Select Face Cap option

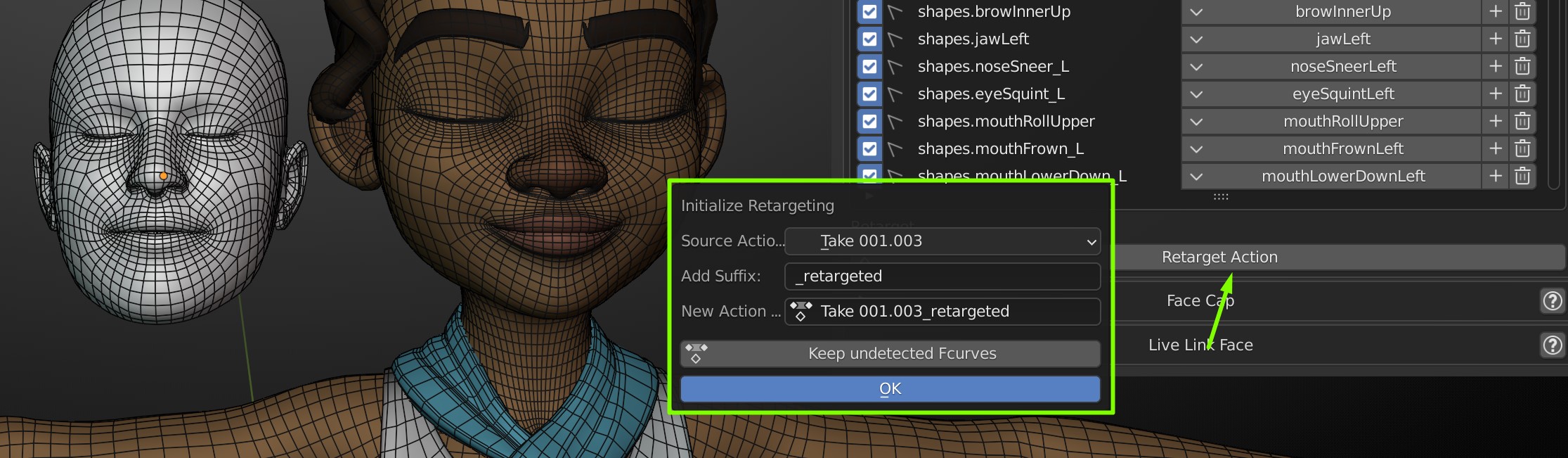[x=1200, y=300]
